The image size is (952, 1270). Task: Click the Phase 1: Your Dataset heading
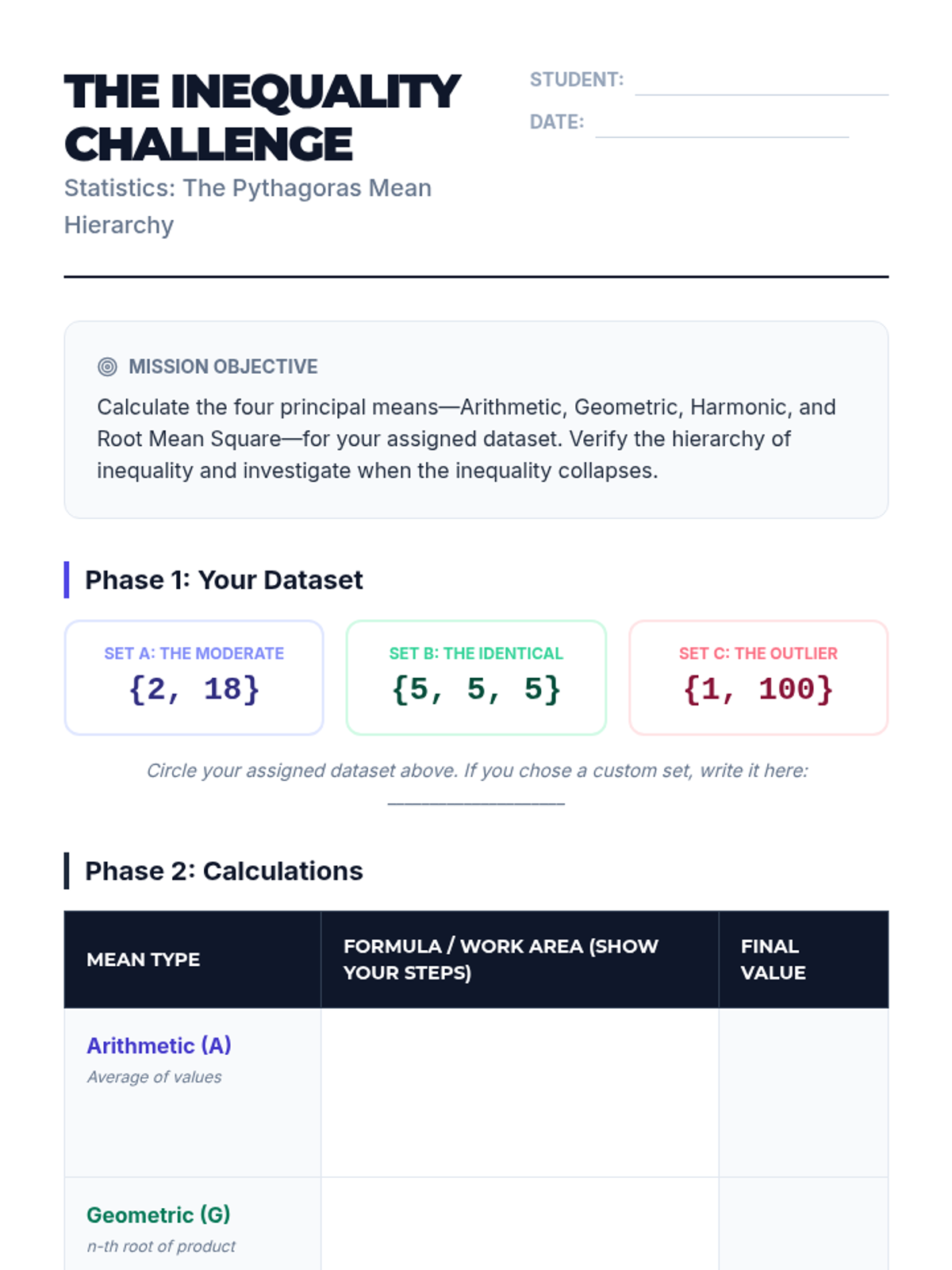[x=224, y=580]
